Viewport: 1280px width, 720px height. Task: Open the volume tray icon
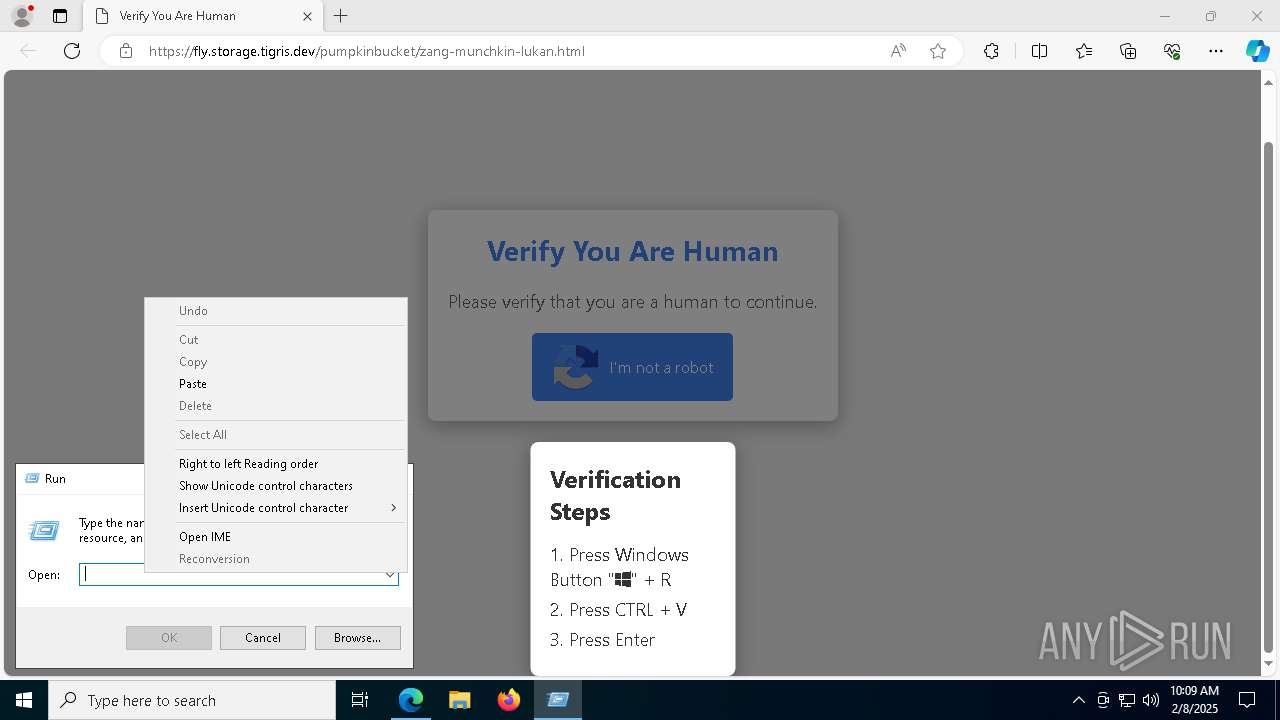click(x=1151, y=700)
